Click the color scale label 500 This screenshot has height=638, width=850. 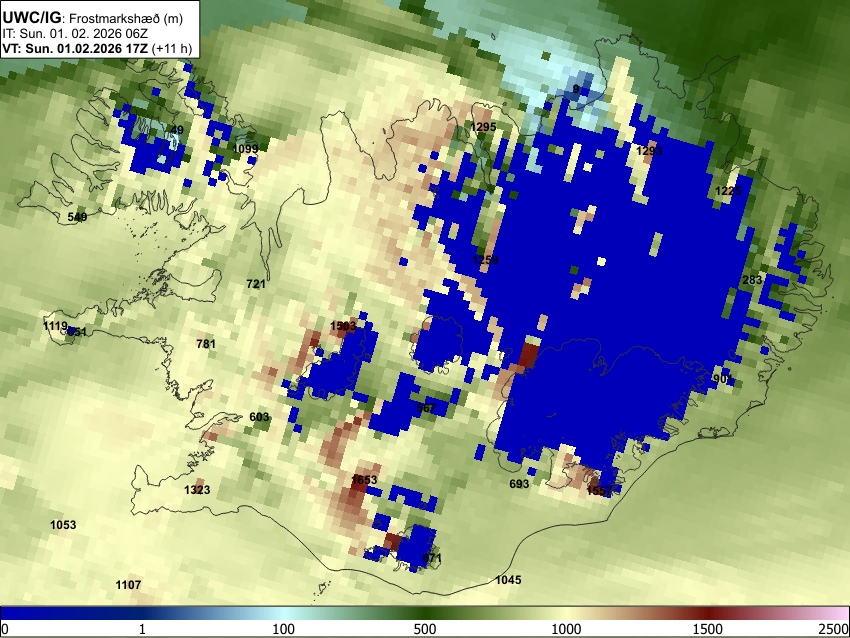[x=425, y=629]
